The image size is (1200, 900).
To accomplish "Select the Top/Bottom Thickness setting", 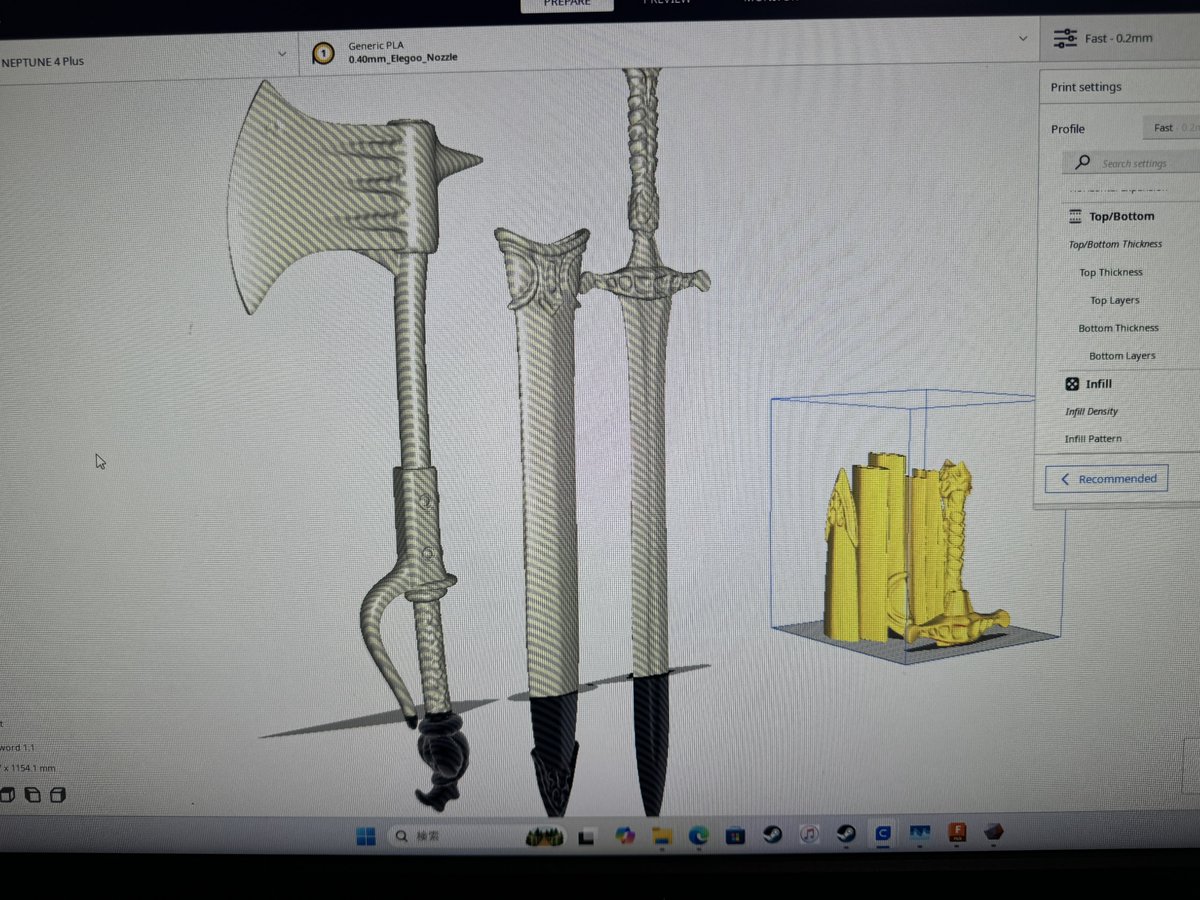I will click(1115, 244).
